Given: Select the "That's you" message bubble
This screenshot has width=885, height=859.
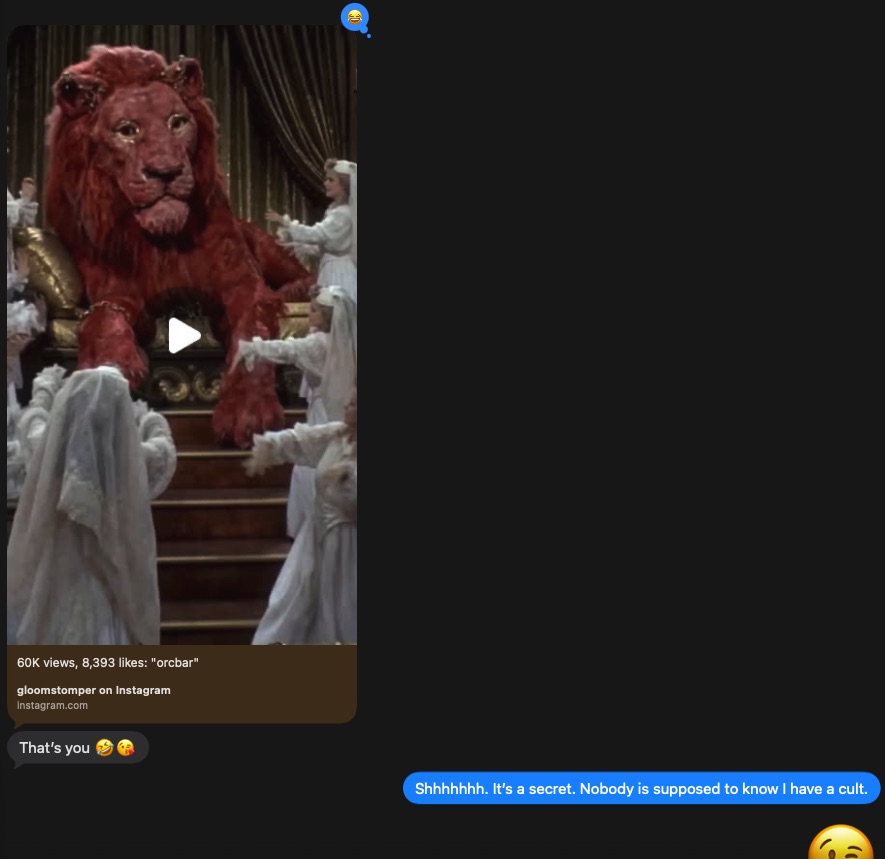Looking at the screenshot, I should (78, 748).
